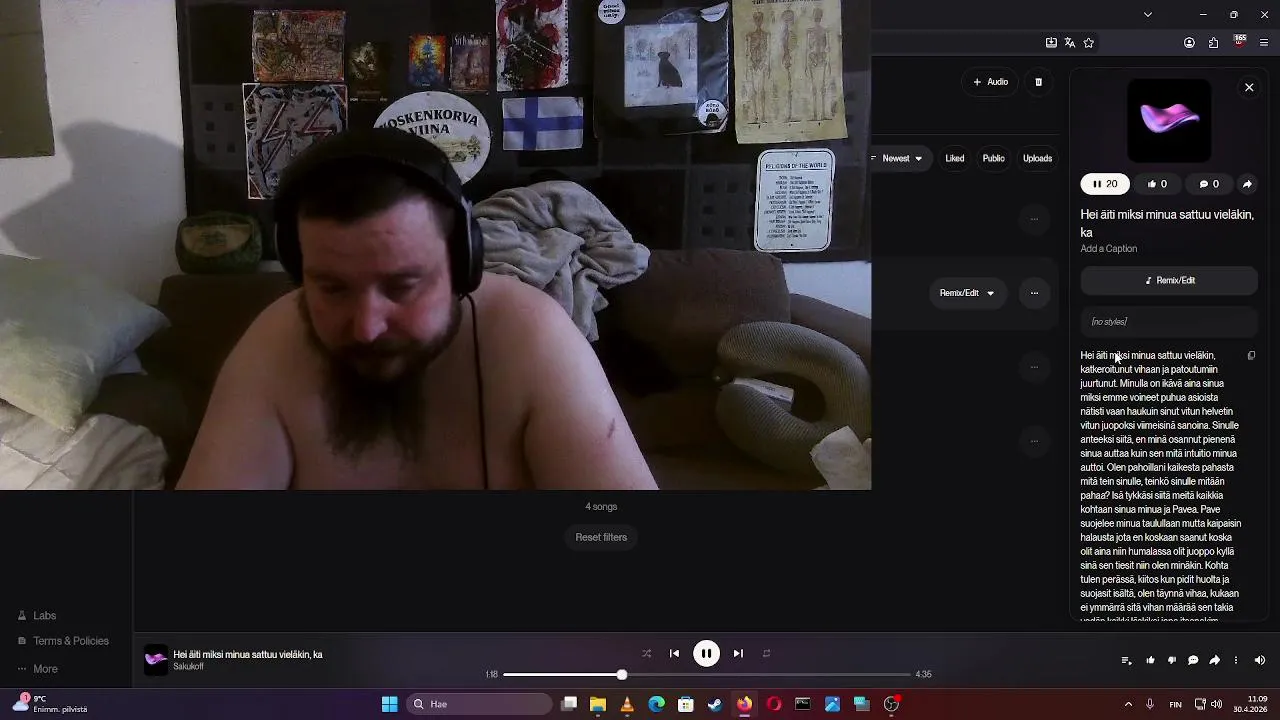Open the song artwork in details panel

(x=1169, y=119)
